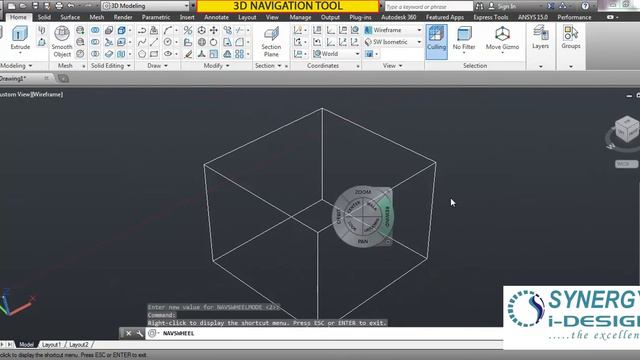Image resolution: width=640 pixels, height=360 pixels.
Task: Click the NAVSWHEEL command line input
Action: click(324, 333)
